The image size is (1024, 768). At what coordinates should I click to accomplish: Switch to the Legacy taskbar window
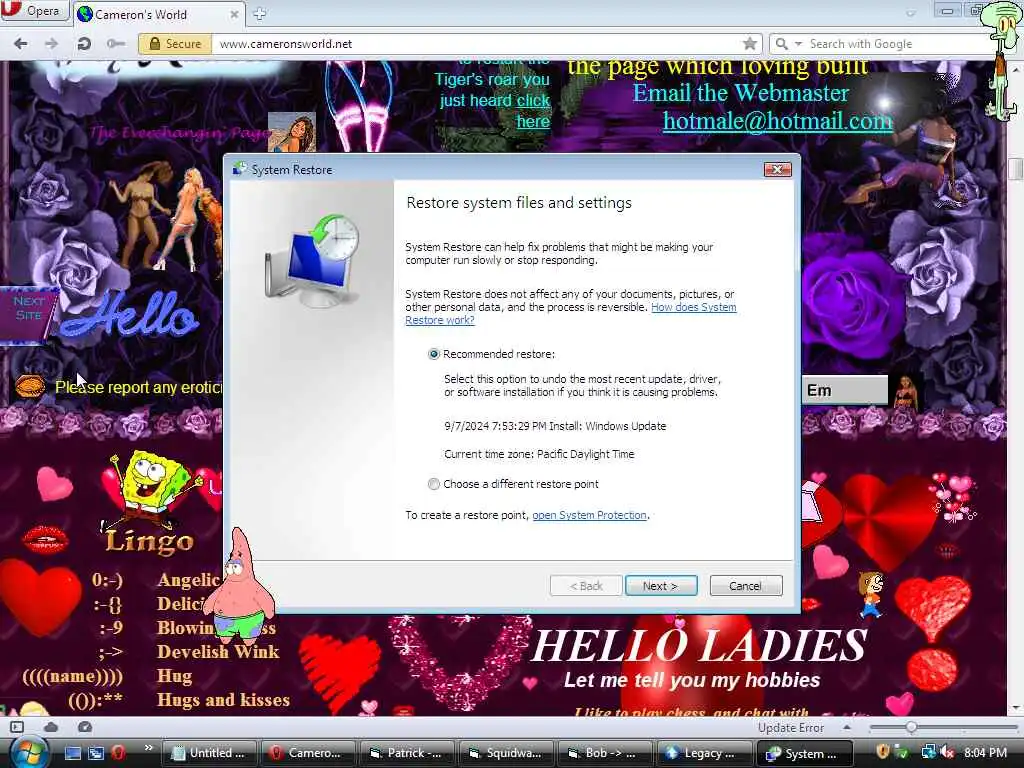tap(705, 753)
